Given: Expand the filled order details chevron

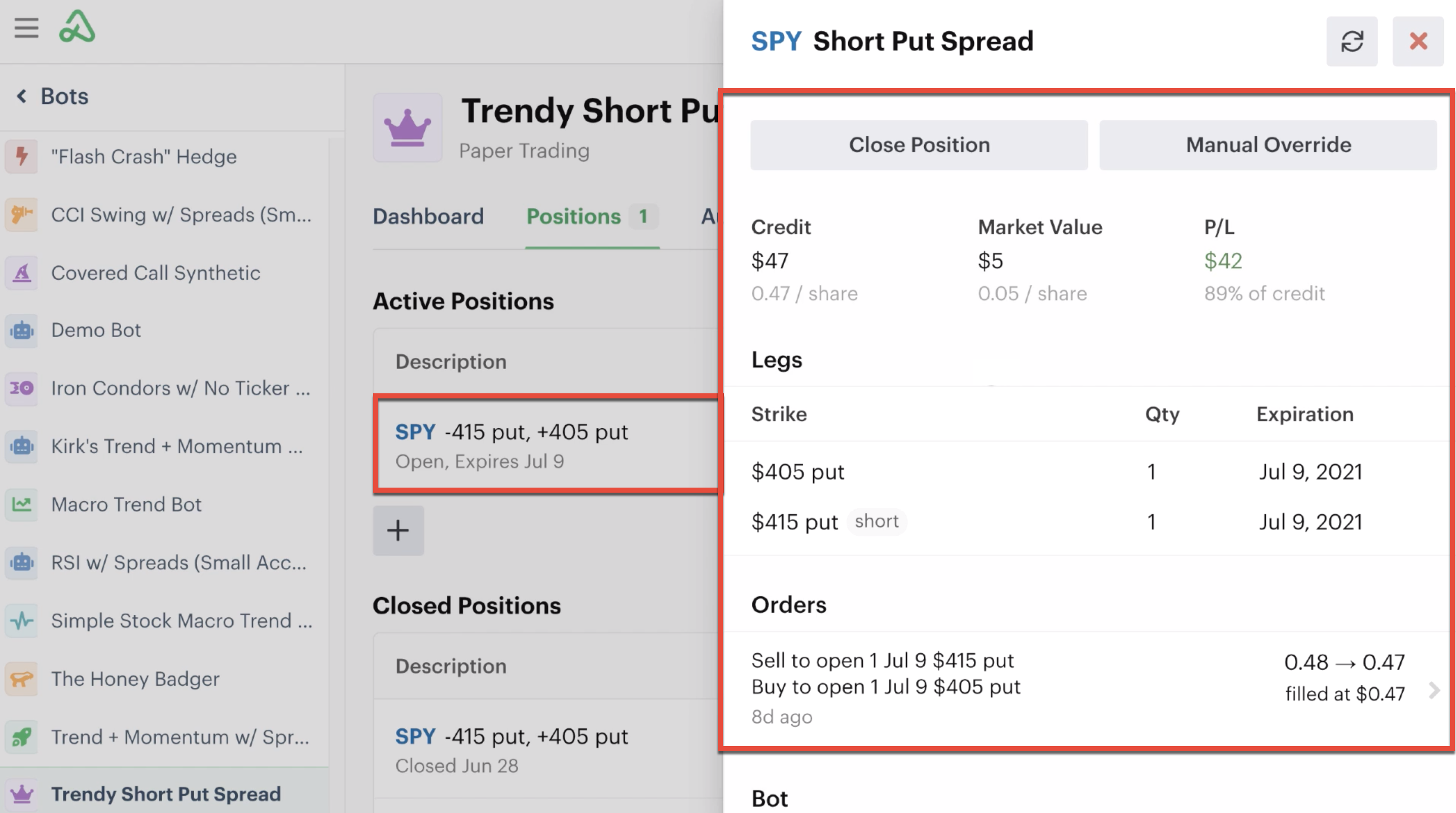Looking at the screenshot, I should (x=1434, y=690).
